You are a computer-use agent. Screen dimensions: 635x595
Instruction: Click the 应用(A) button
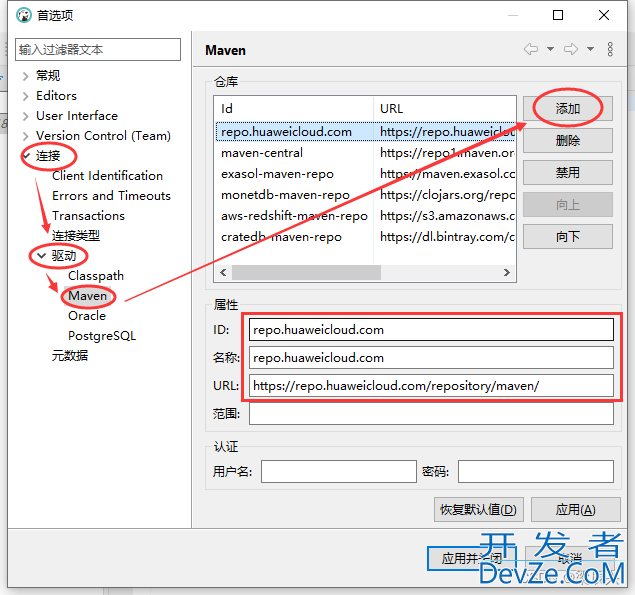[x=575, y=510]
